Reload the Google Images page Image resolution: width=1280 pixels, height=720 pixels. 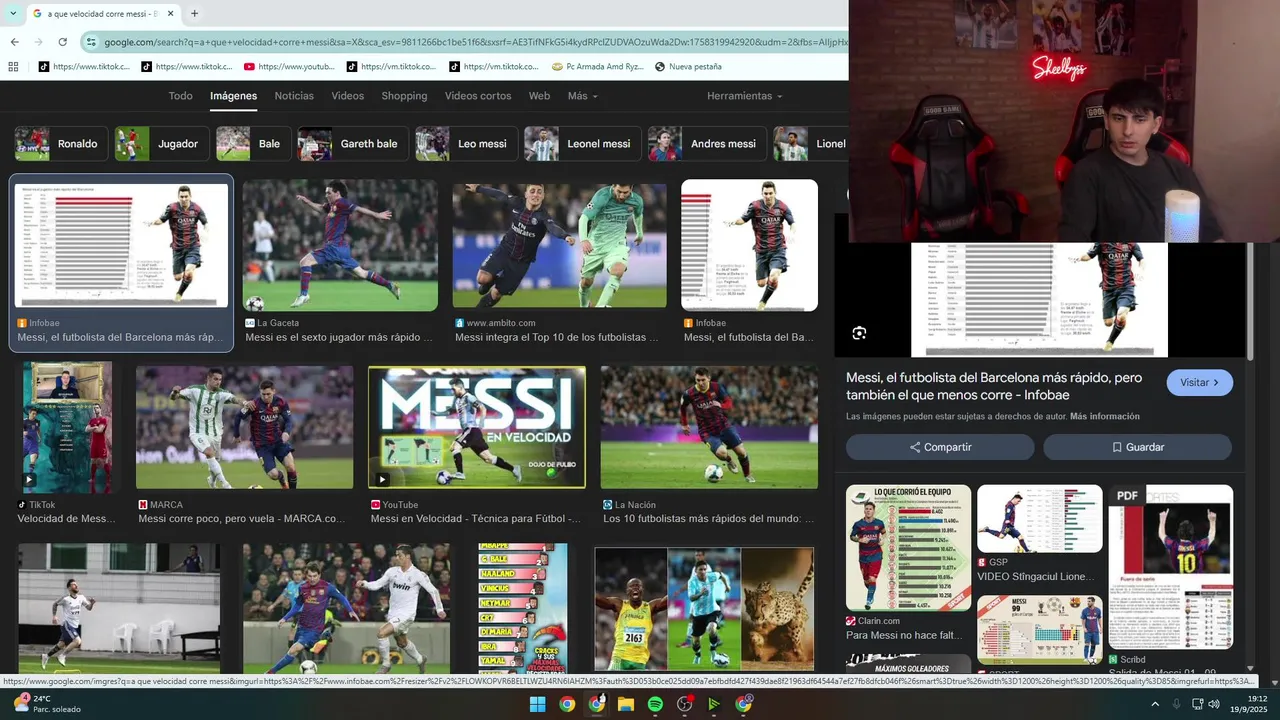point(62,42)
